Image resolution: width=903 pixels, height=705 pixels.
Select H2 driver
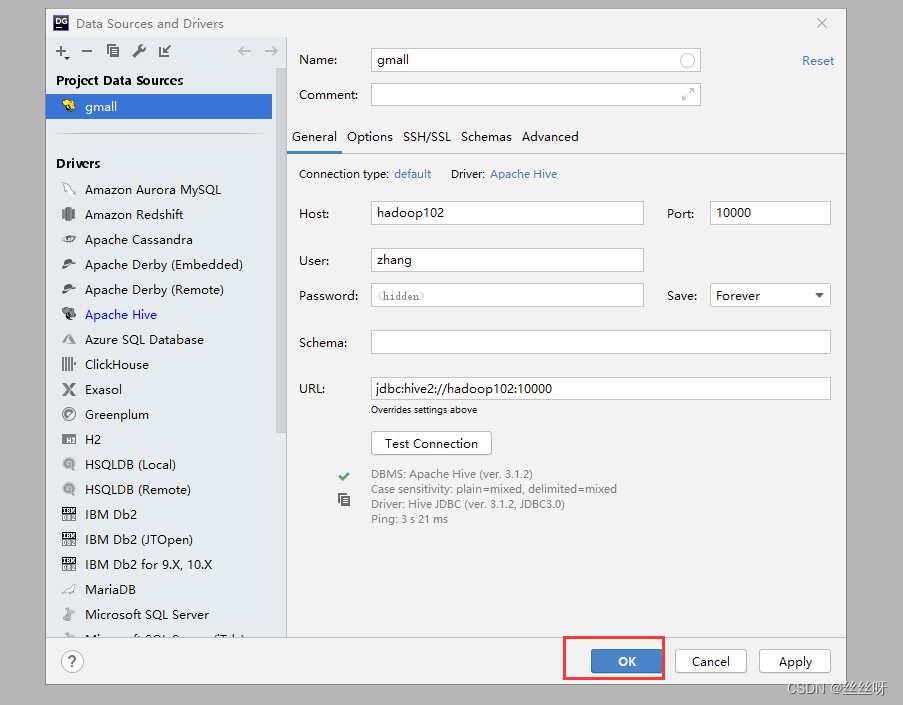(93, 439)
